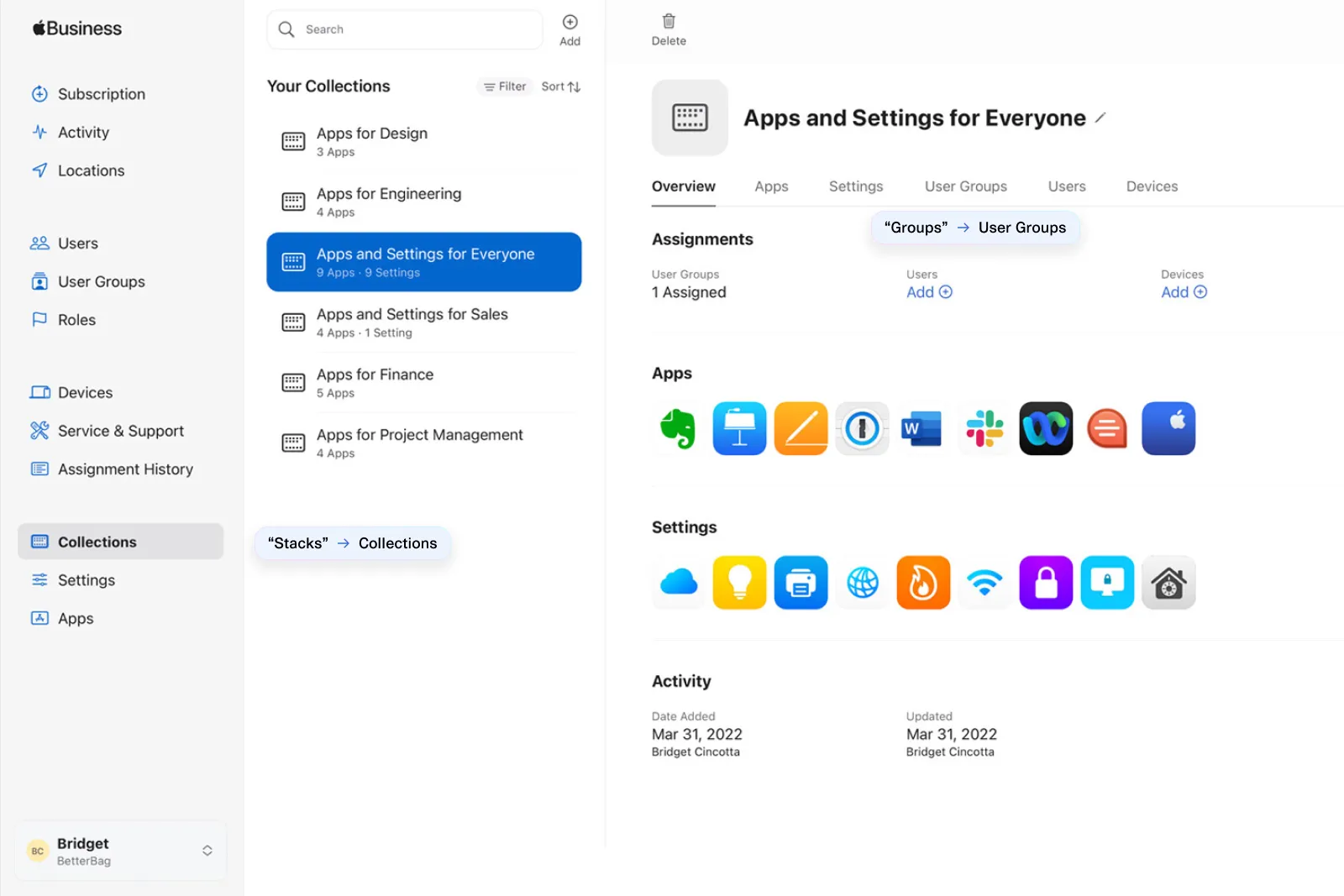Open the Keynote app icon
This screenshot has height=896, width=1344.
[739, 428]
